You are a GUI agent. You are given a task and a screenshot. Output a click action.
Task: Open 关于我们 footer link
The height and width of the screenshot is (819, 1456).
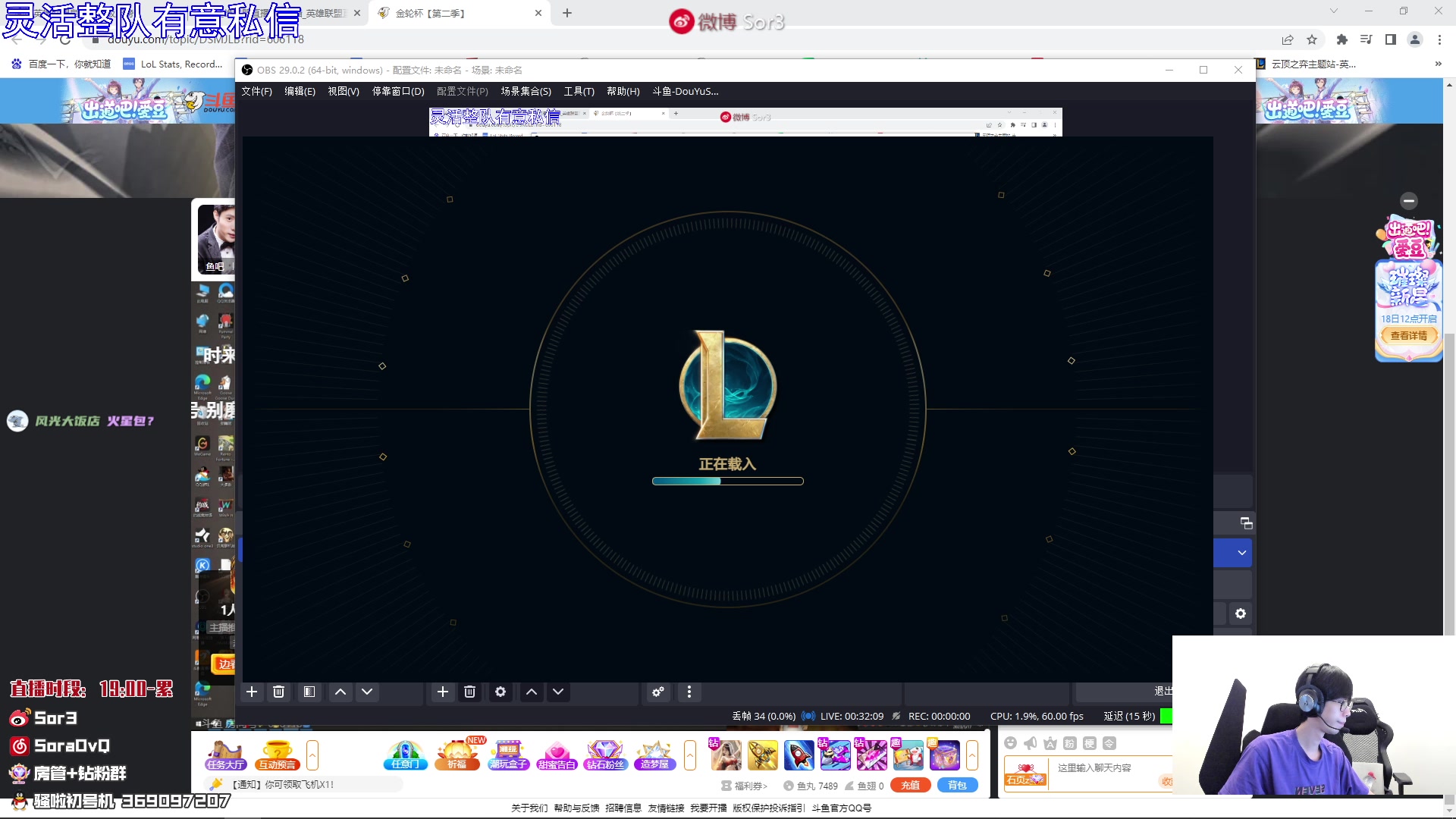coord(529,808)
